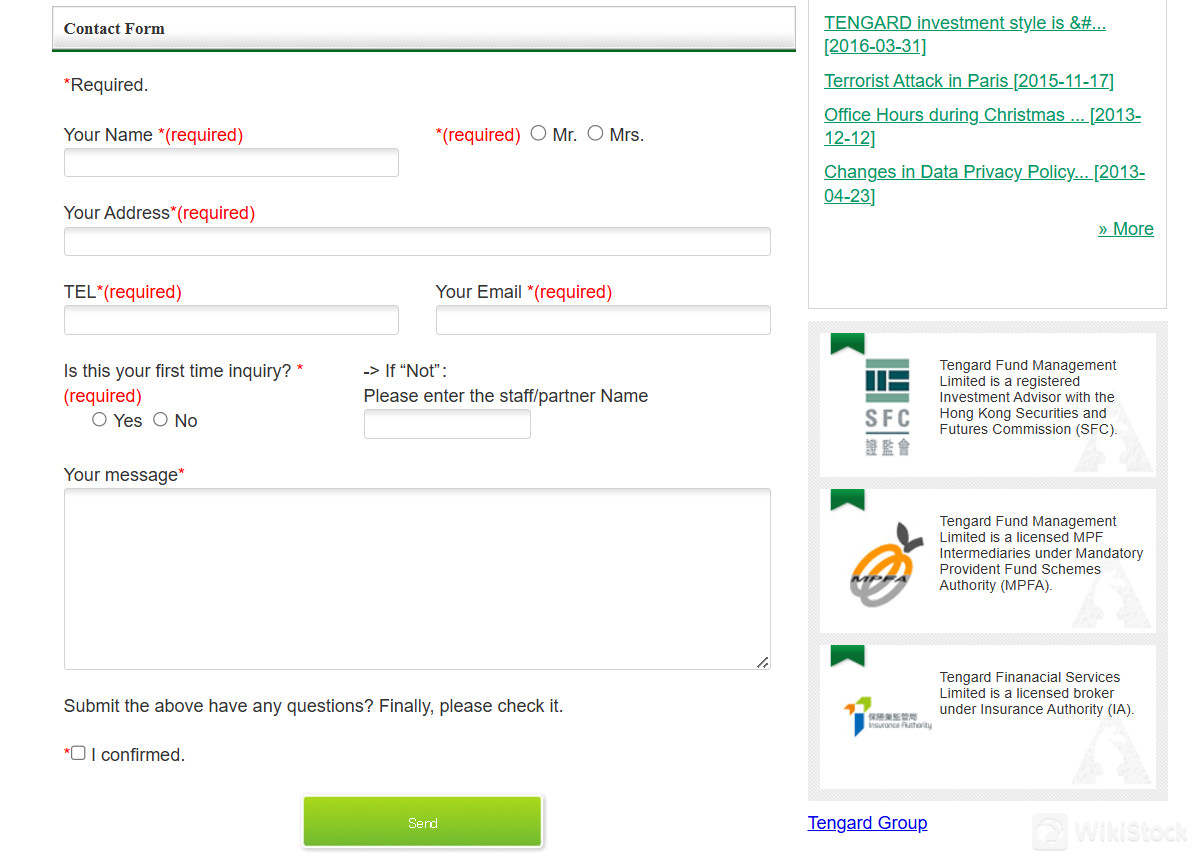
Task: Check the I confirmed checkbox
Action: (x=78, y=753)
